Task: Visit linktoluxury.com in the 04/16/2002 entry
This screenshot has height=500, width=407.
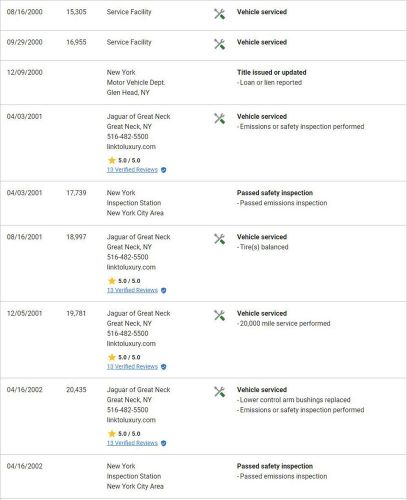Action: 131,420
